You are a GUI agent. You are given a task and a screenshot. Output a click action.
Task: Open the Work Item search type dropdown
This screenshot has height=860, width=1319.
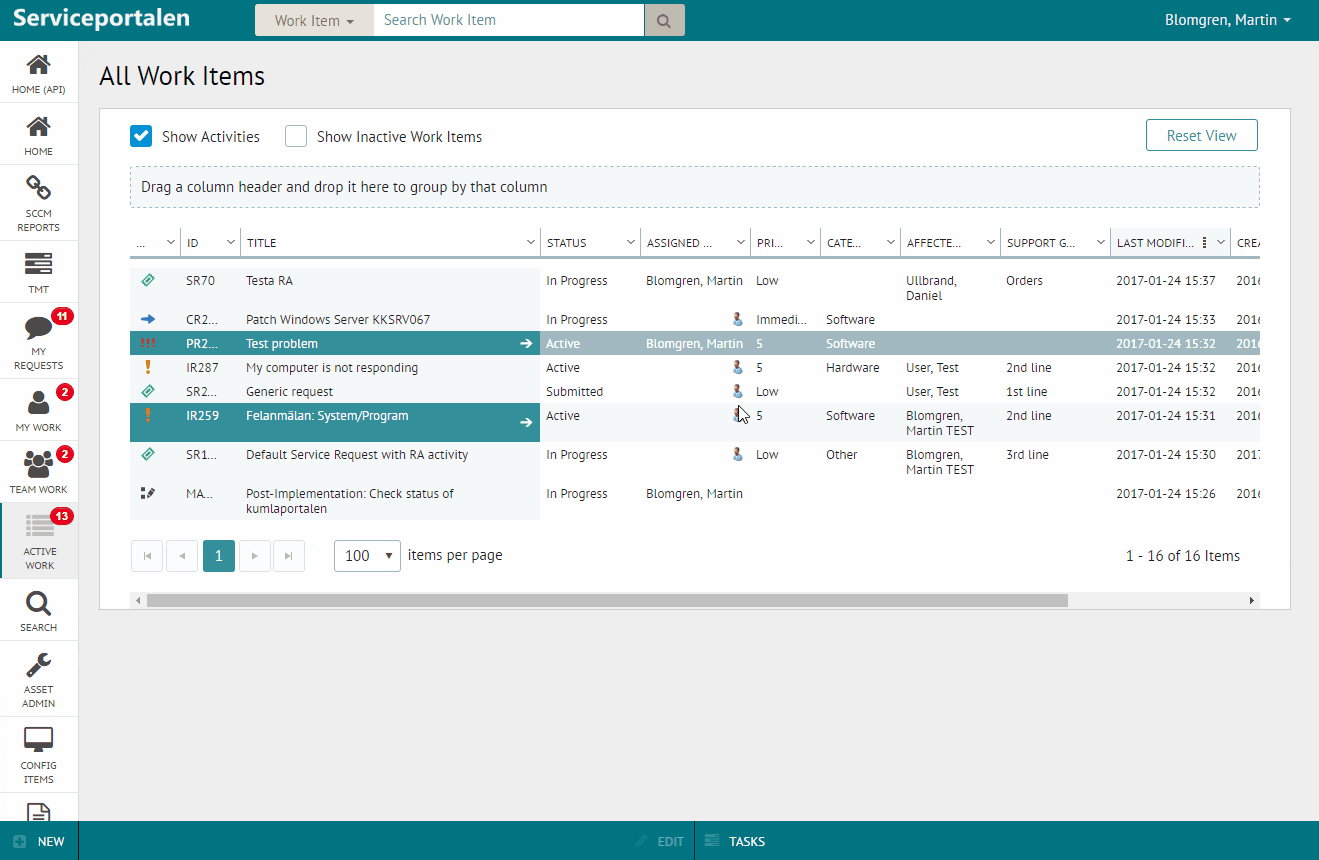(x=314, y=20)
